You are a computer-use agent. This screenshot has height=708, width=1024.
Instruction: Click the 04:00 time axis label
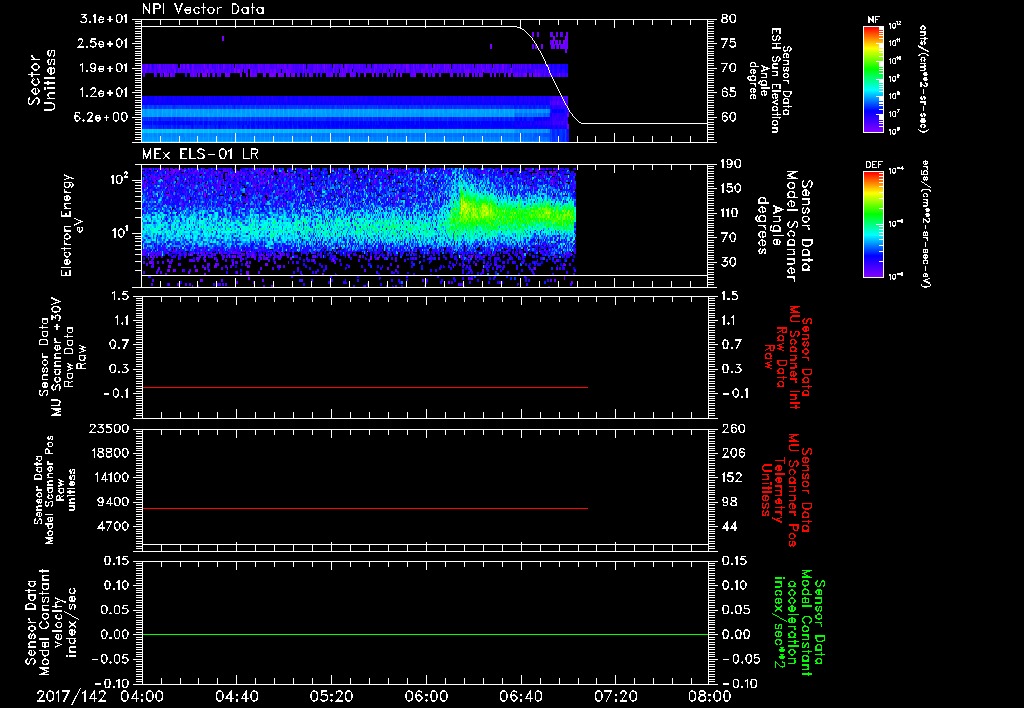(142, 696)
